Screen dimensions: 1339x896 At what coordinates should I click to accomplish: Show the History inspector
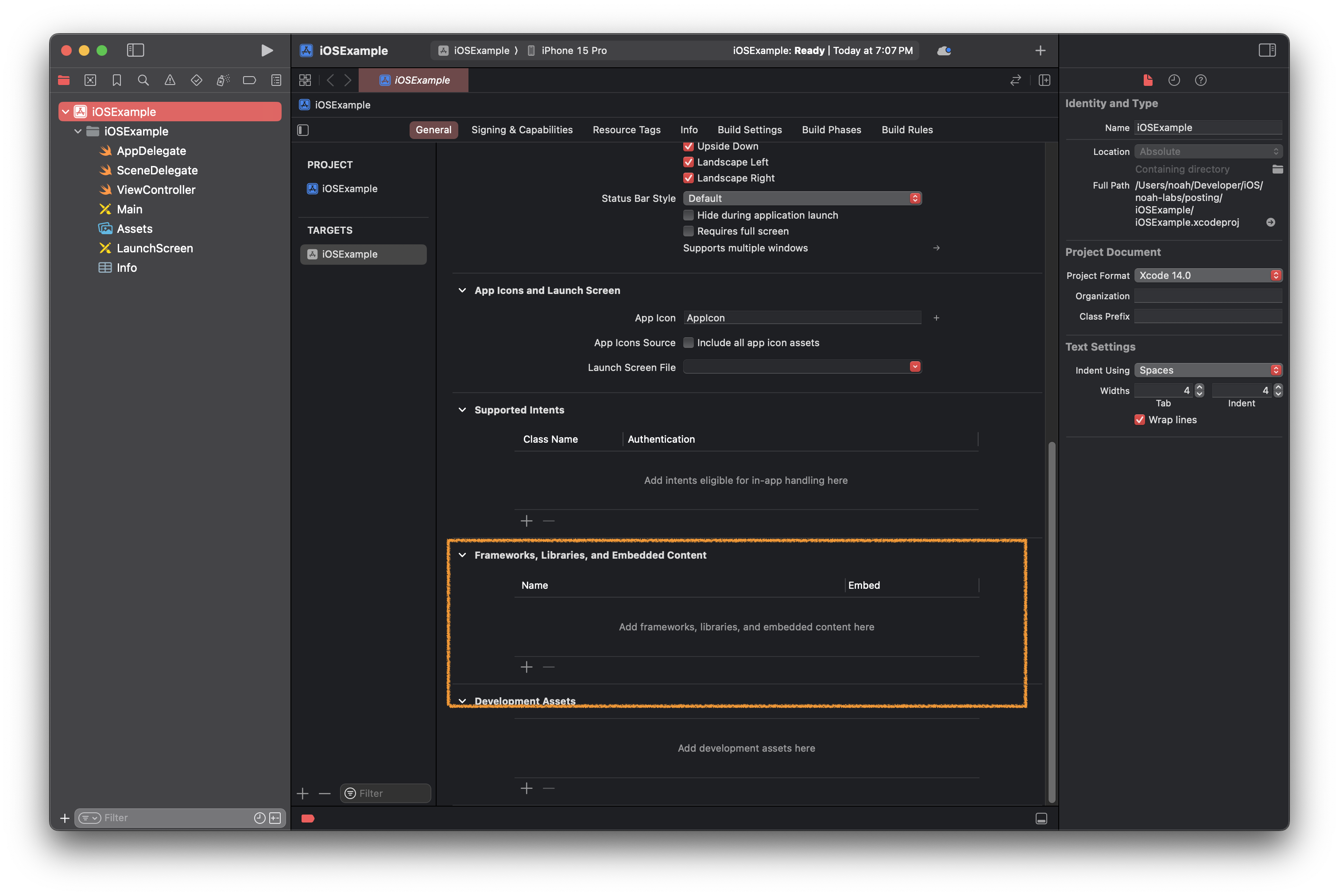coord(1174,80)
